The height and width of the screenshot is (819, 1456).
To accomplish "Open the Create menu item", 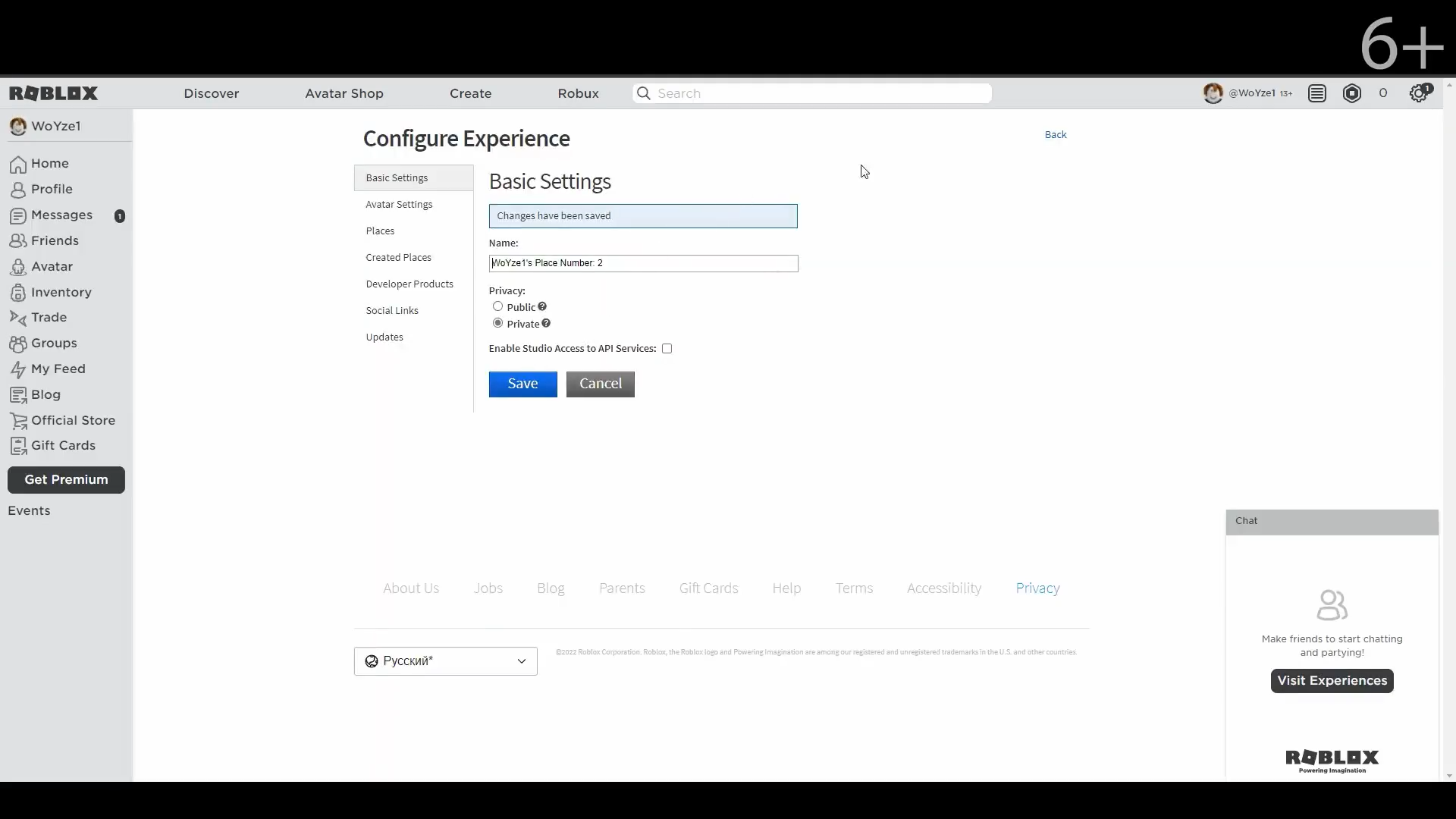I will [470, 93].
